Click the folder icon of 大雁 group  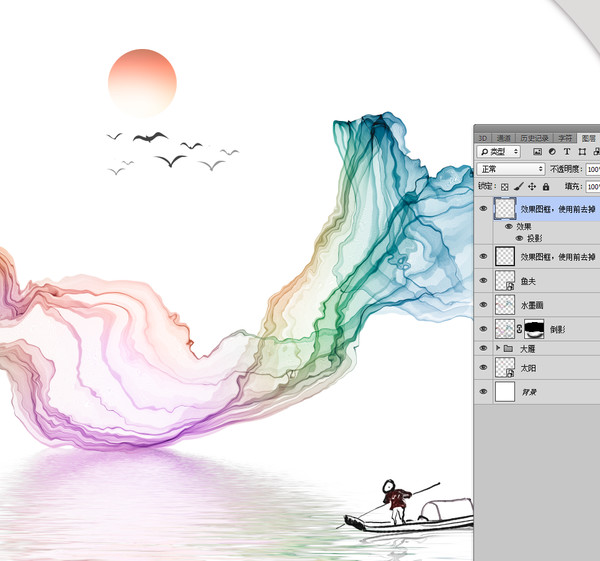click(x=508, y=348)
